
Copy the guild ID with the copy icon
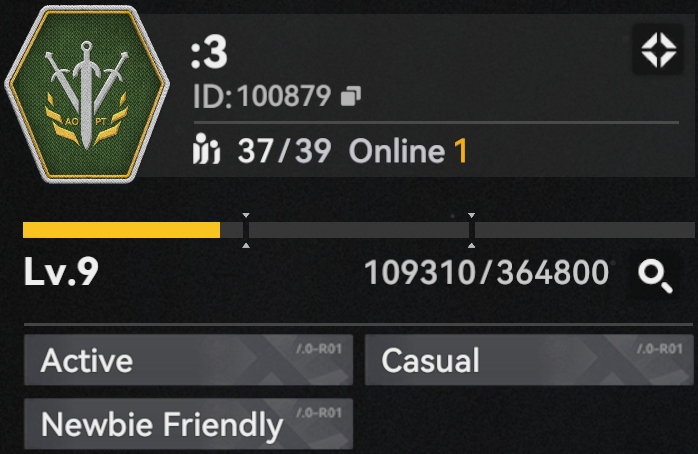(350, 96)
